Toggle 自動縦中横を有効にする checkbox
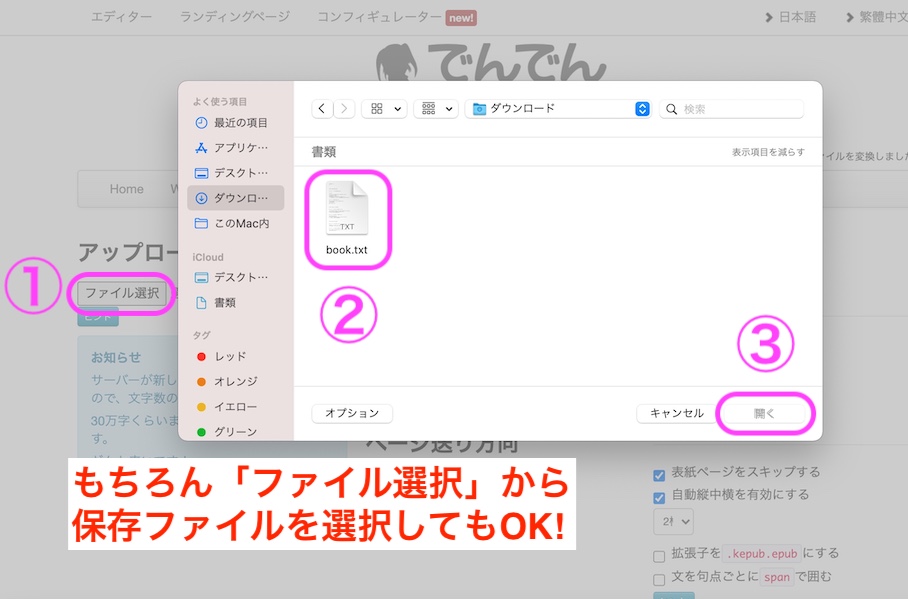The width and height of the screenshot is (908, 599). pos(659,496)
